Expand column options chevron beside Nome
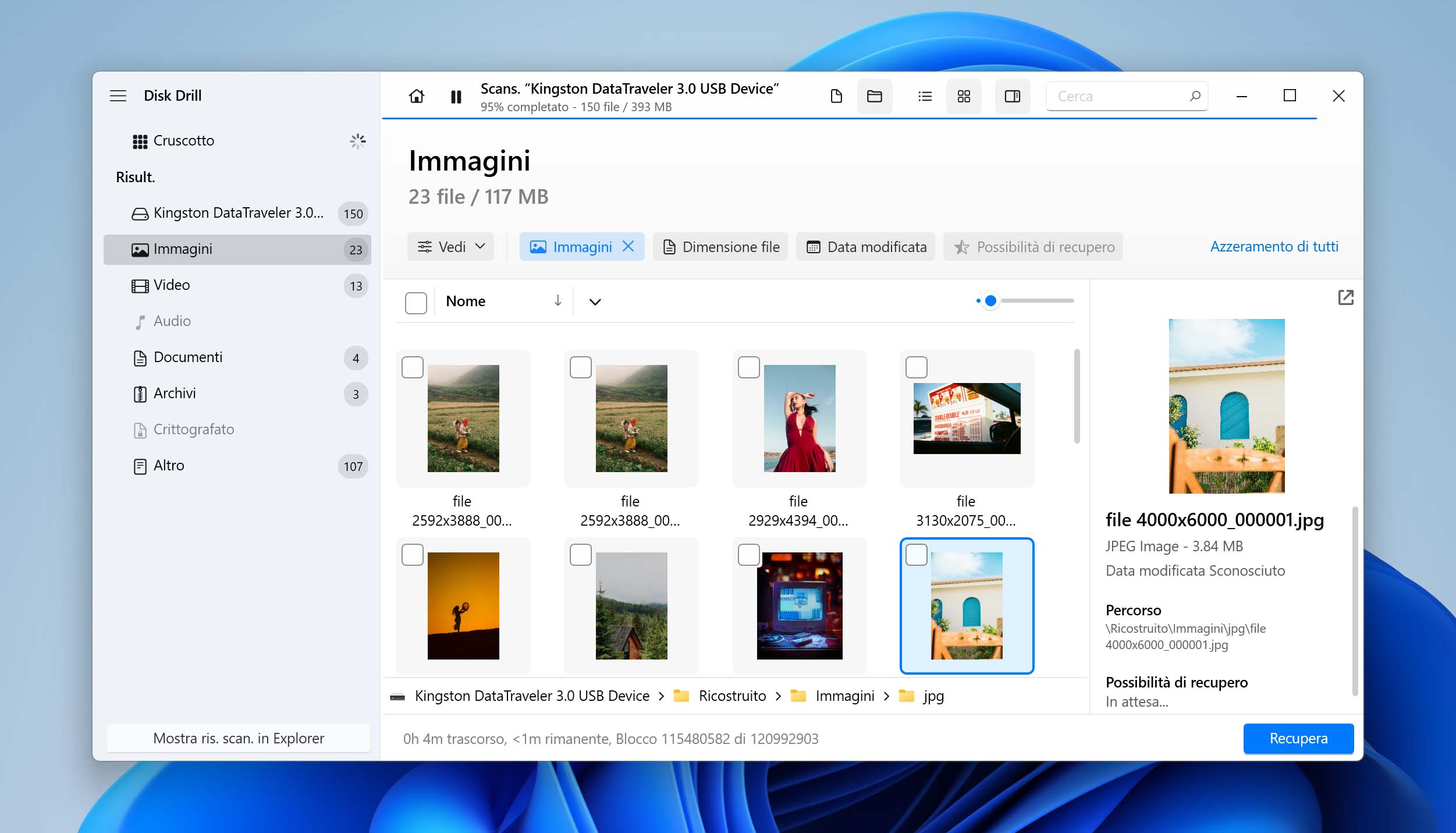Image resolution: width=1456 pixels, height=833 pixels. coord(595,302)
